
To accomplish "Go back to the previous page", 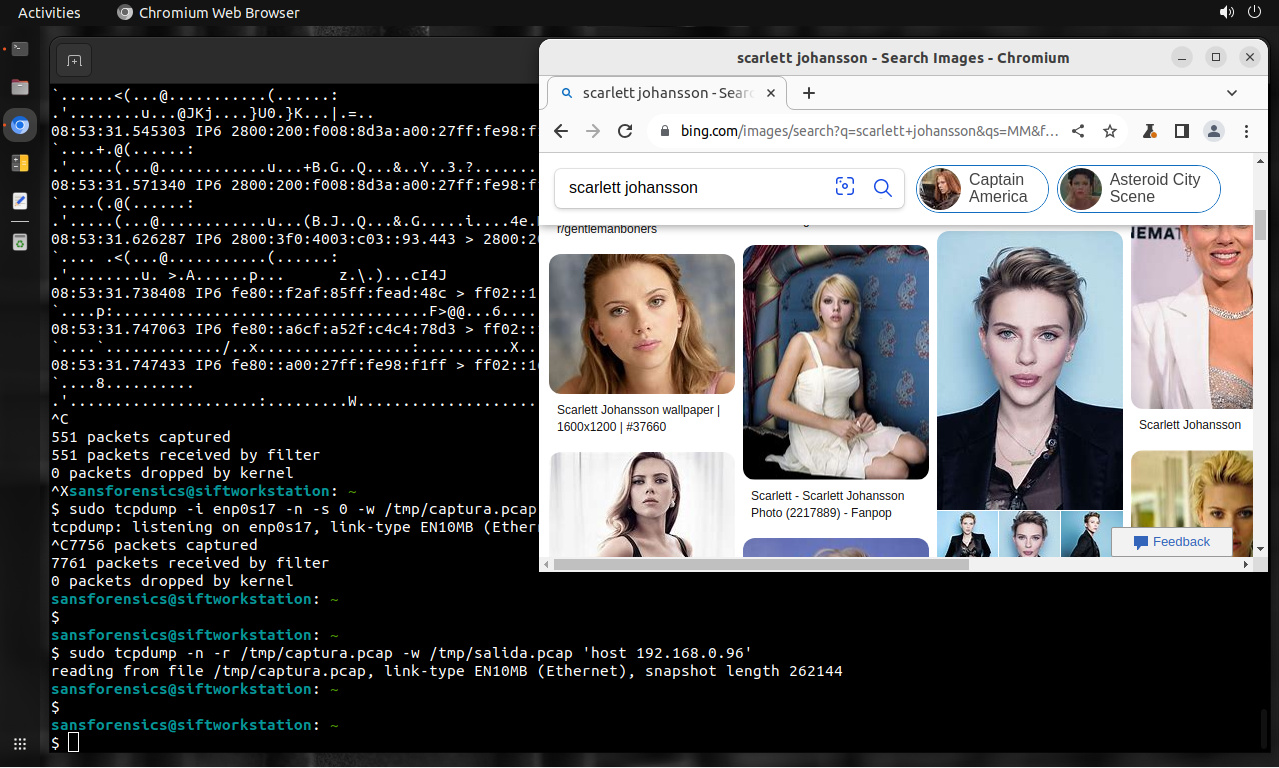I will click(x=561, y=131).
